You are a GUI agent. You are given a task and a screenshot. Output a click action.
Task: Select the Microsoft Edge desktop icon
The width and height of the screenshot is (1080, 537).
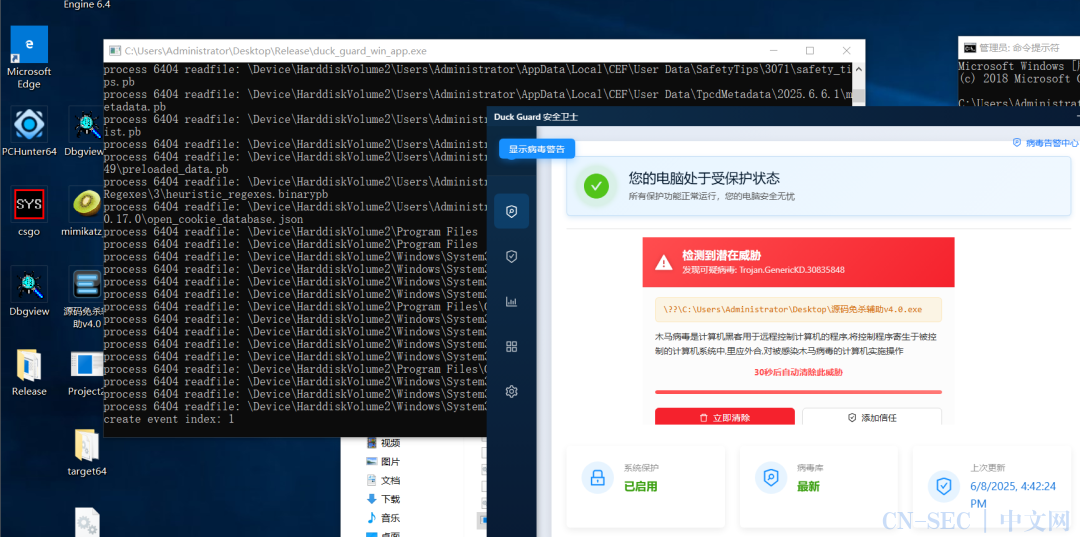(29, 58)
